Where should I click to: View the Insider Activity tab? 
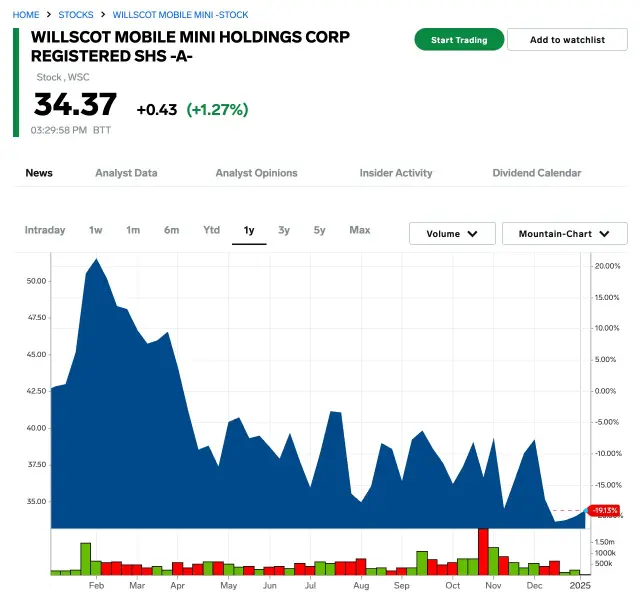[396, 173]
